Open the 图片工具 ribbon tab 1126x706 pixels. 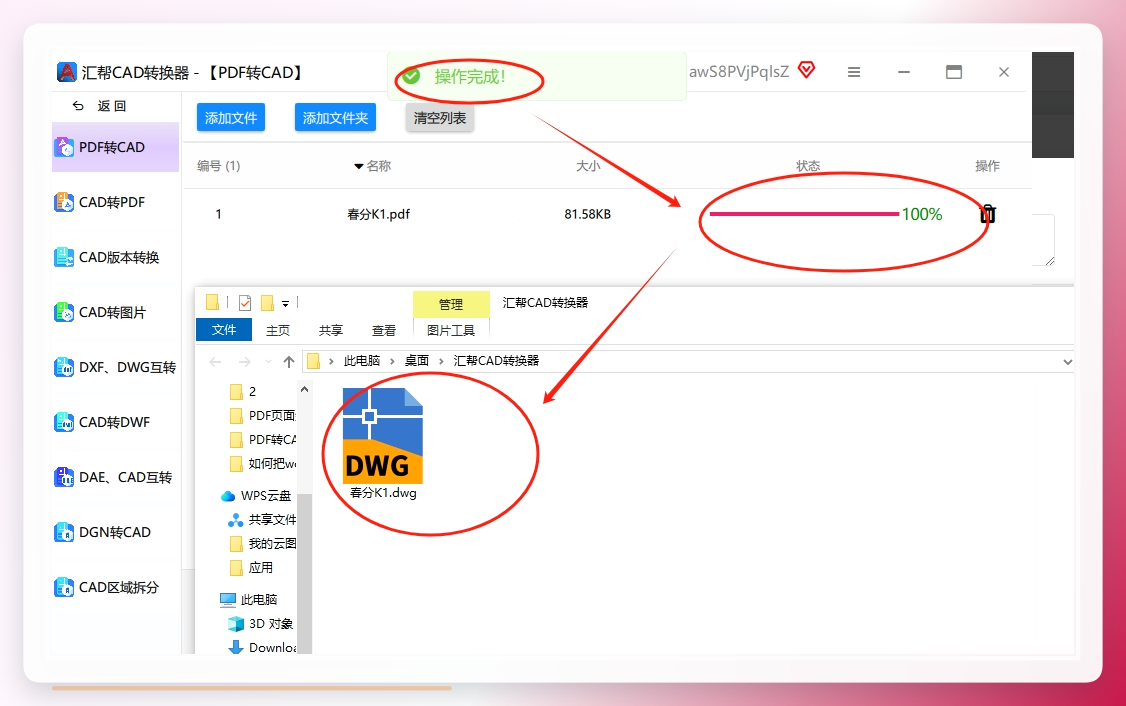coord(451,330)
